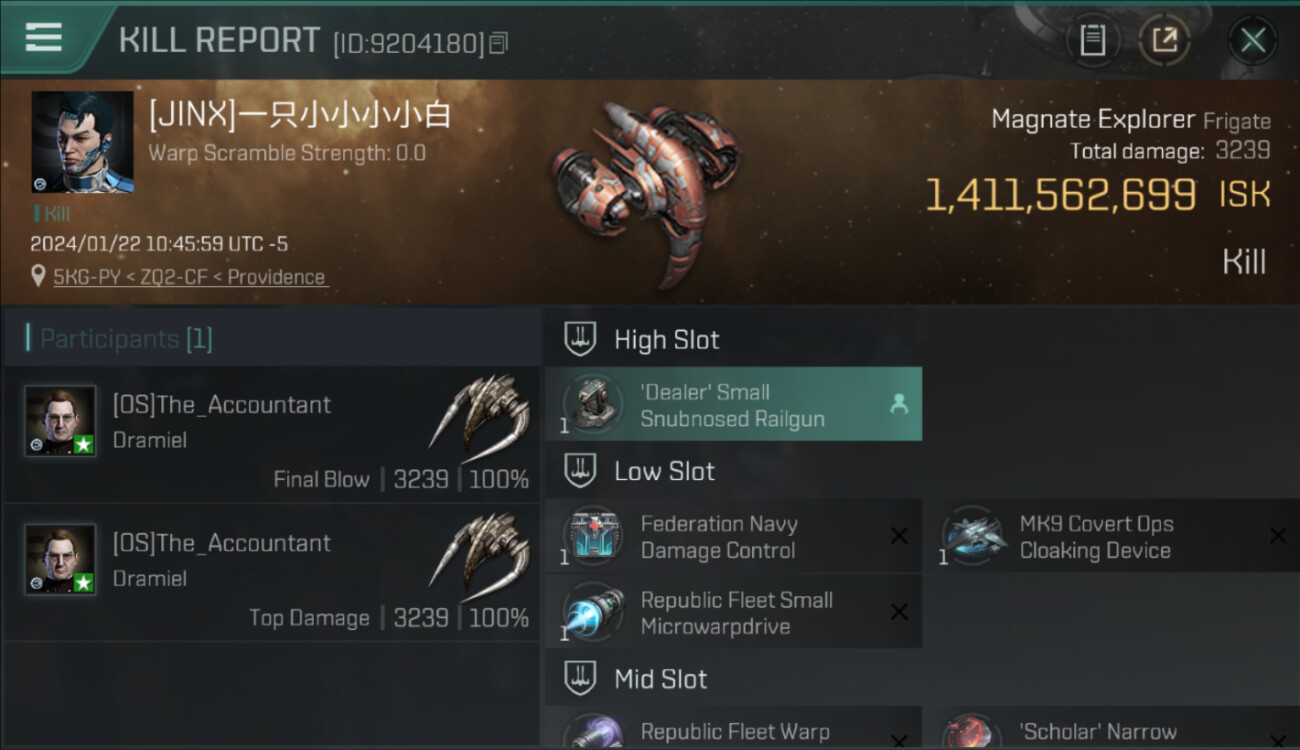
Task: Open the clipboard report icon
Action: (x=1093, y=40)
